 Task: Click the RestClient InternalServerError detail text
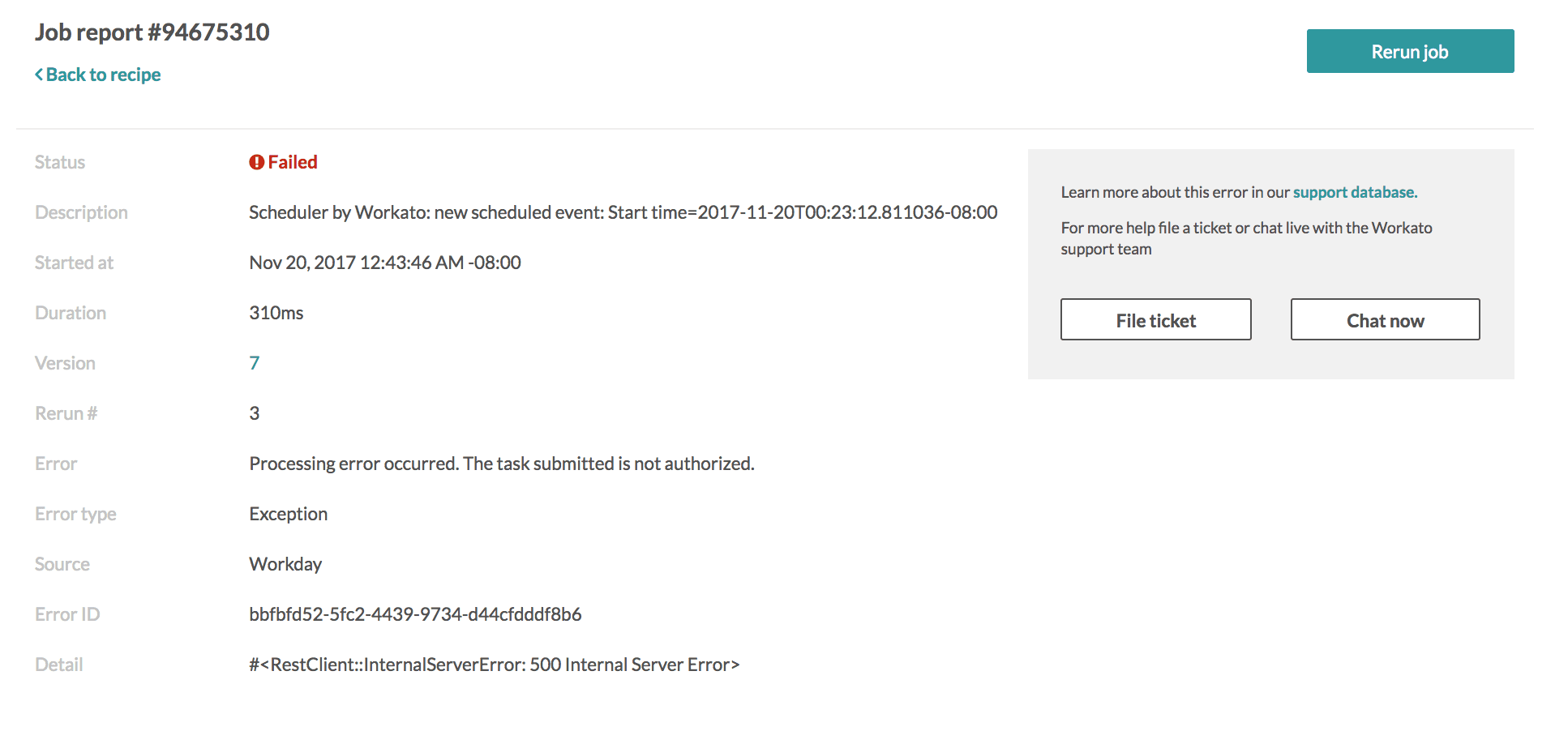point(494,665)
